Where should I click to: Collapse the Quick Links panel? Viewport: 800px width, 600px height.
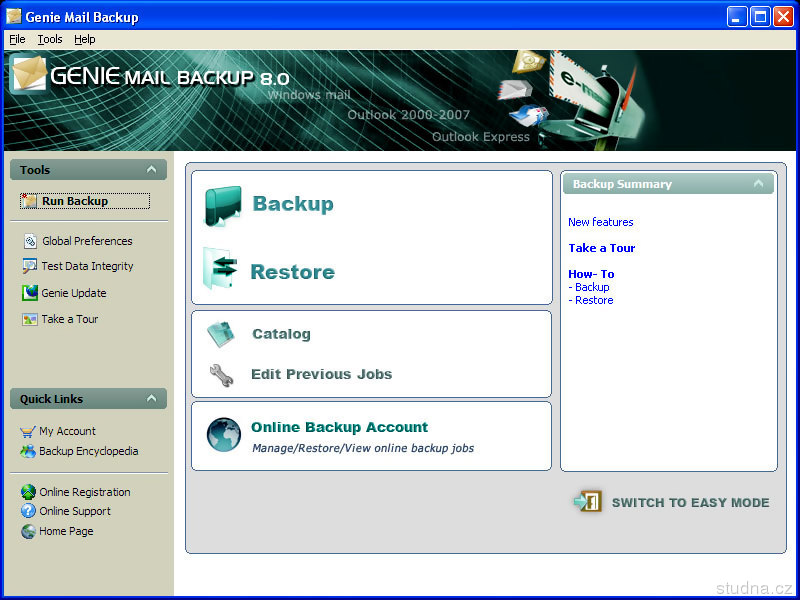(x=151, y=399)
